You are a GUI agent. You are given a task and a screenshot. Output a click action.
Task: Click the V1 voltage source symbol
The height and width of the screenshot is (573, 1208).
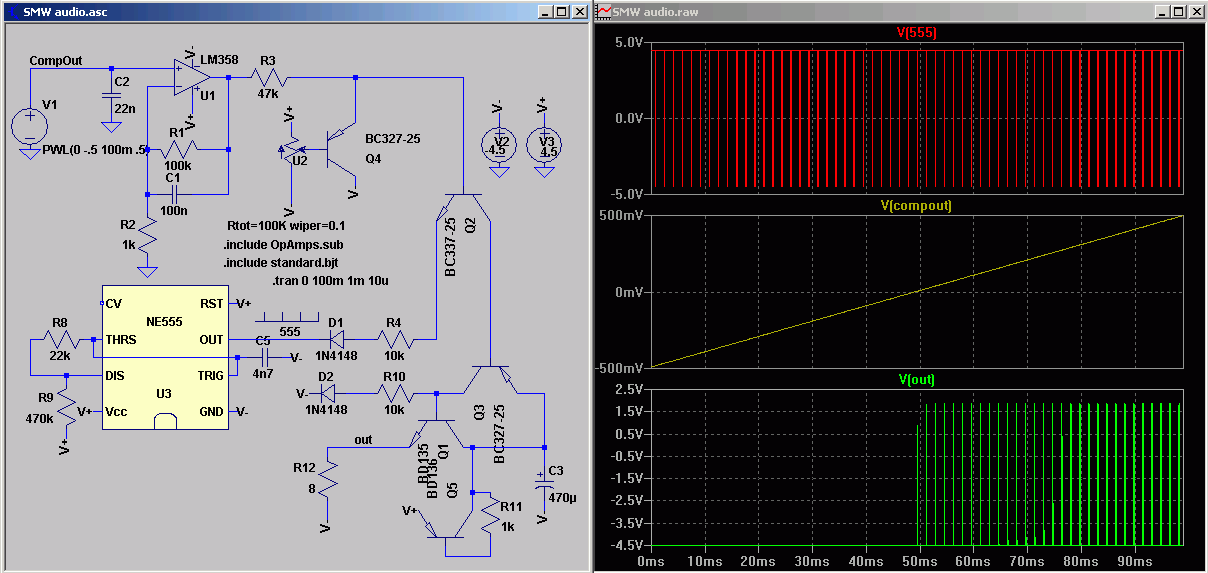pos(30,125)
